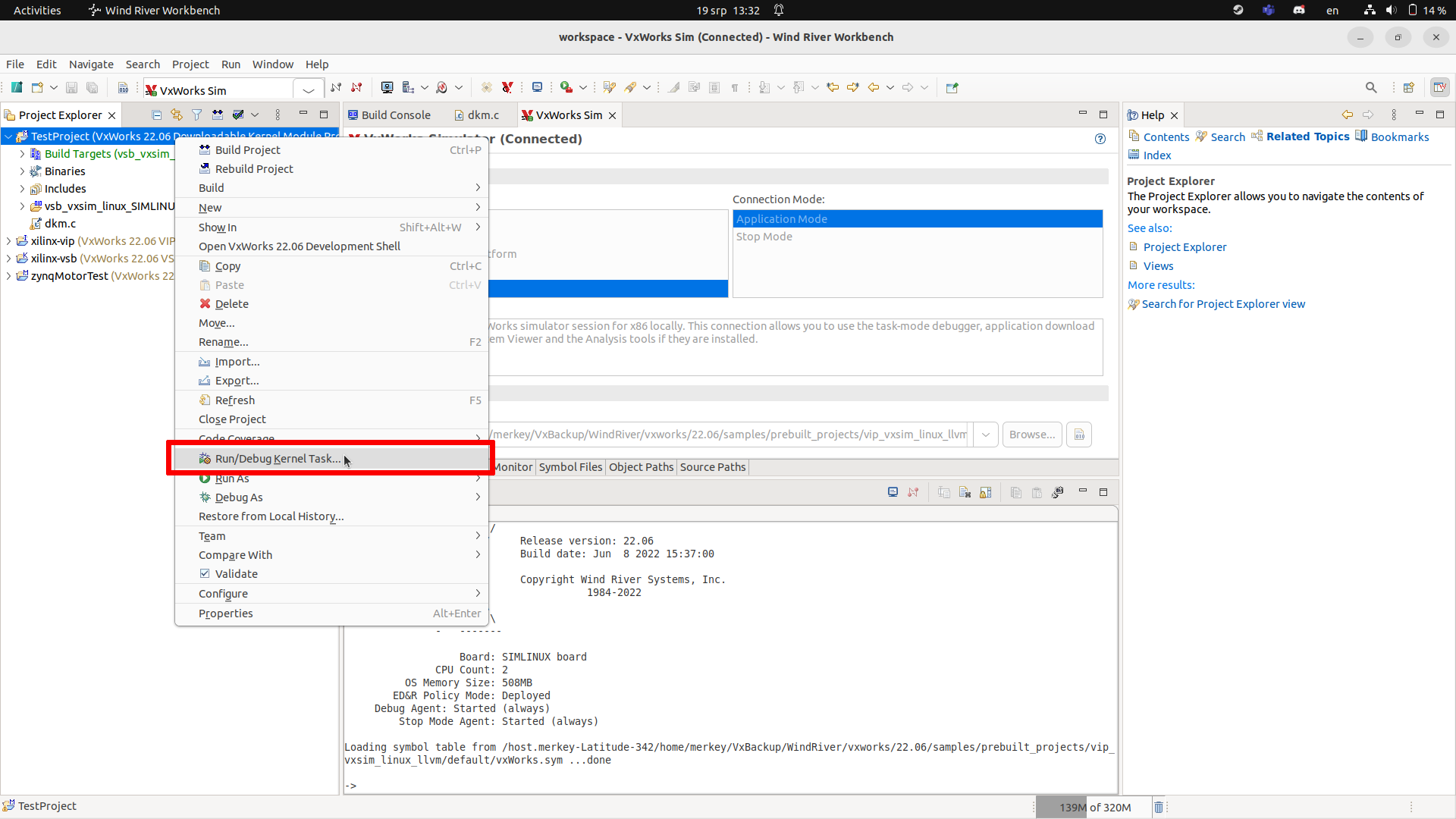Select Application Mode connection option
The height and width of the screenshot is (819, 1456).
coord(917,218)
